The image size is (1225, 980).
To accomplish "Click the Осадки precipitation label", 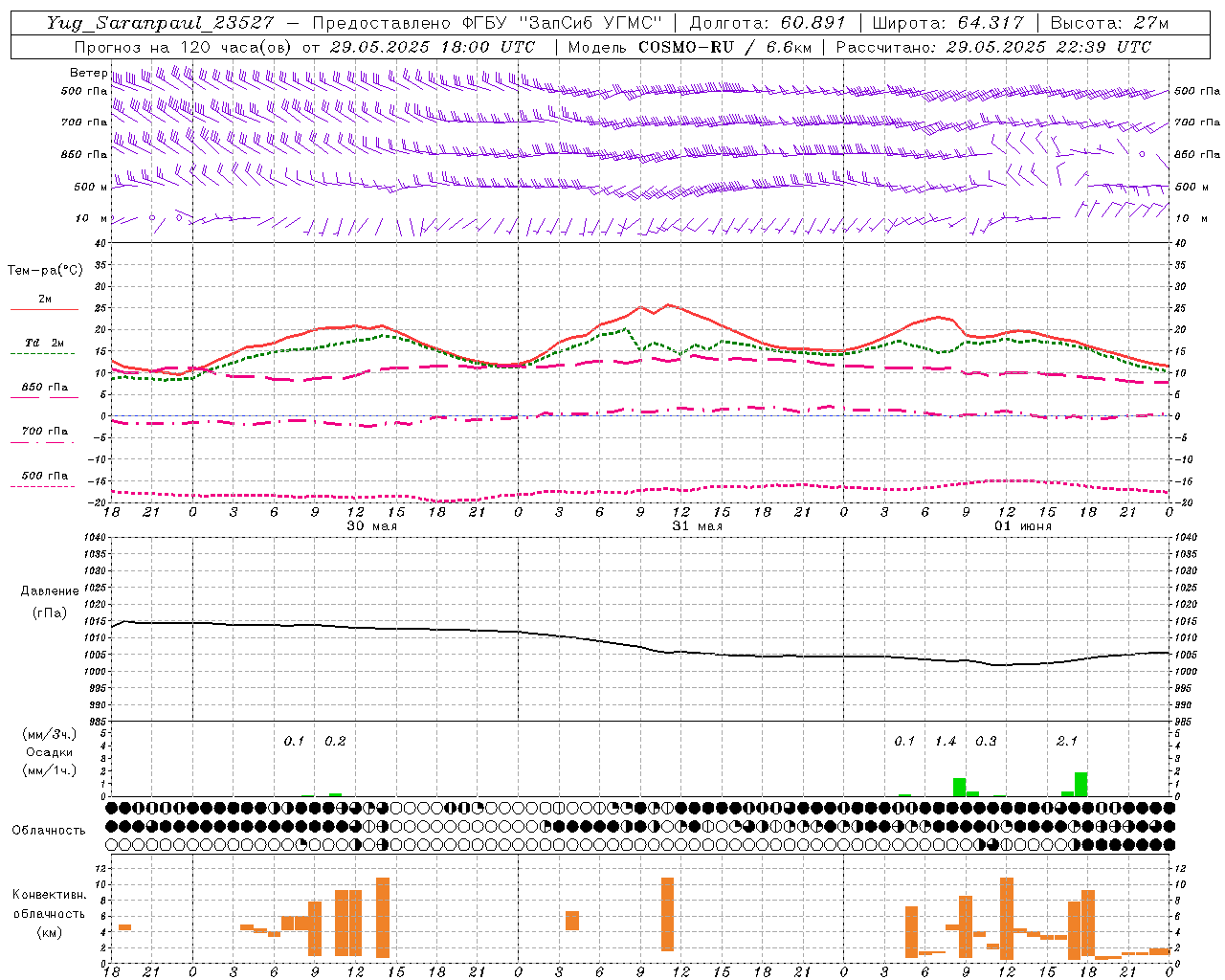I will pyautogui.click(x=49, y=752).
